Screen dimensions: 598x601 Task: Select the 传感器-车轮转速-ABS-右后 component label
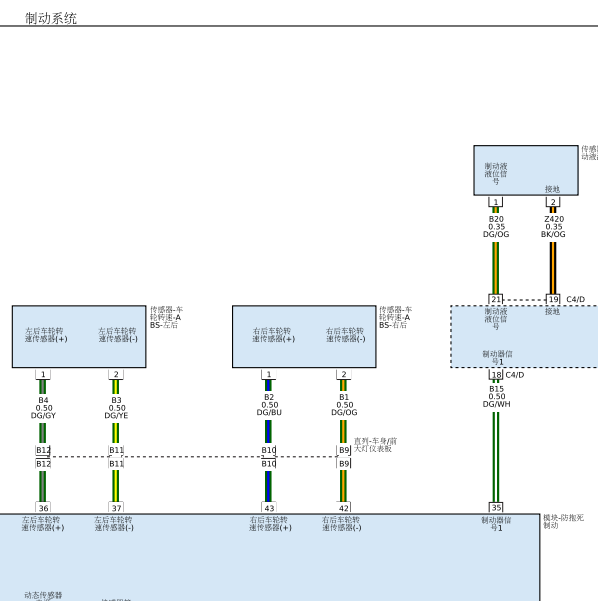pos(395,317)
